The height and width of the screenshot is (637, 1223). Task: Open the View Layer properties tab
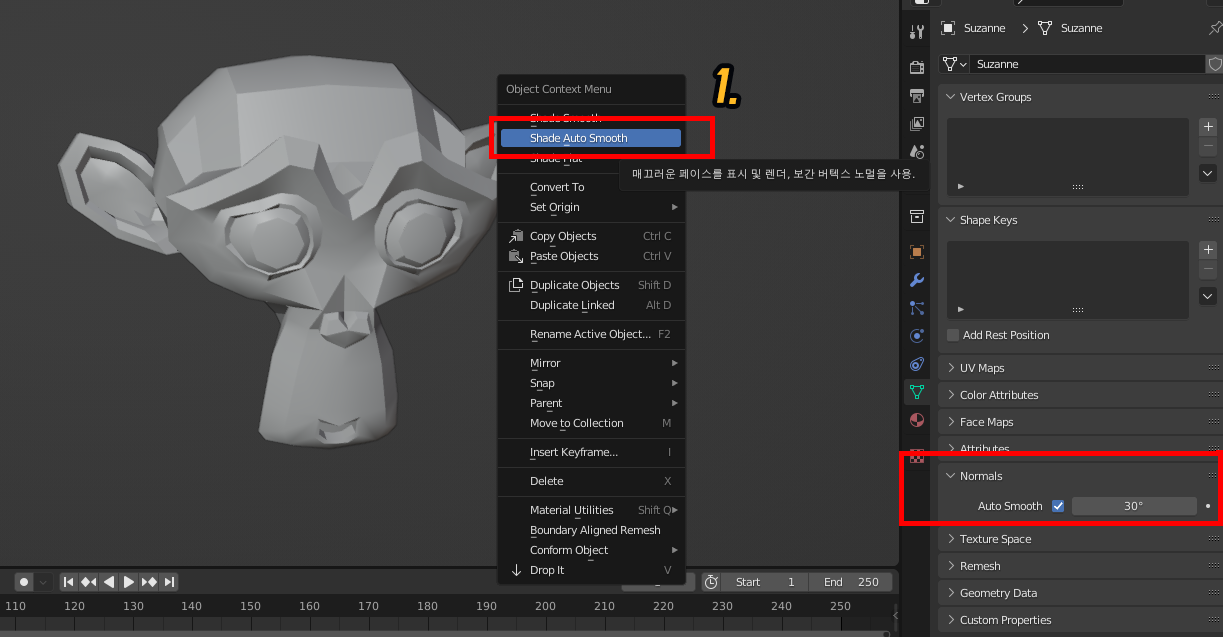[x=916, y=124]
